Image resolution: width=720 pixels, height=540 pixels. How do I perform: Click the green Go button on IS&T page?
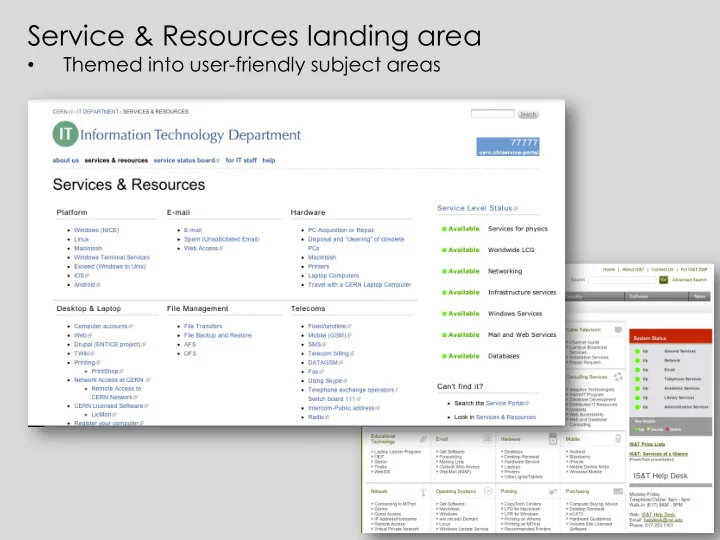pos(663,280)
